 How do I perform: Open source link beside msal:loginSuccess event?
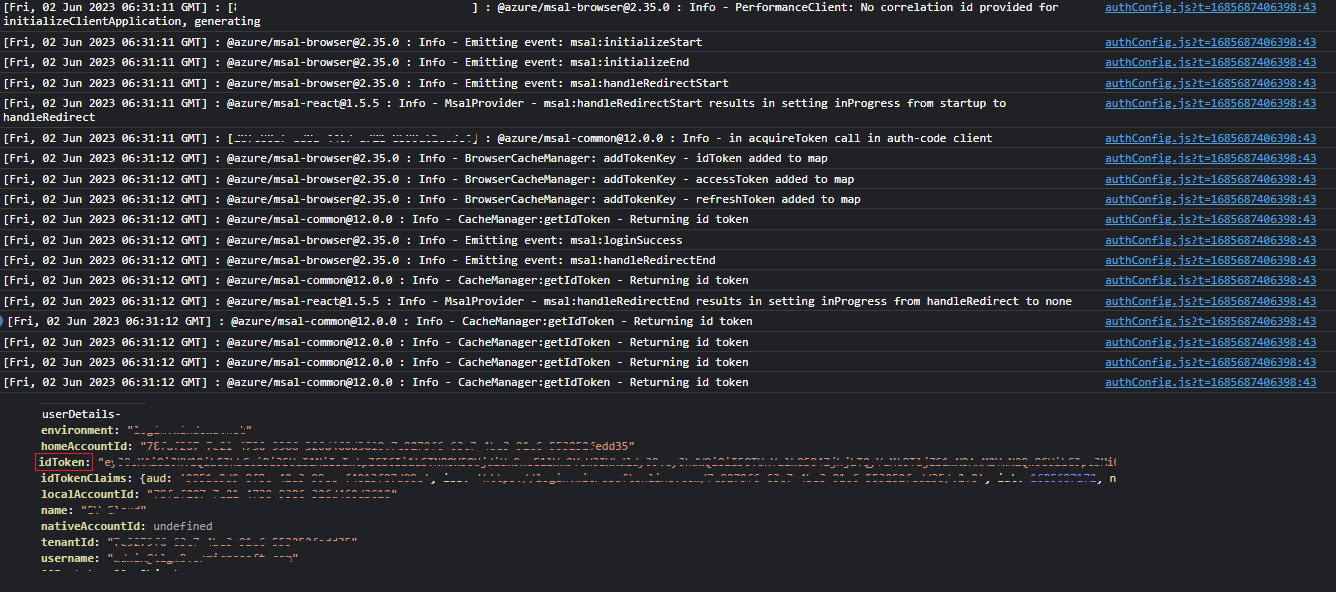point(1210,240)
